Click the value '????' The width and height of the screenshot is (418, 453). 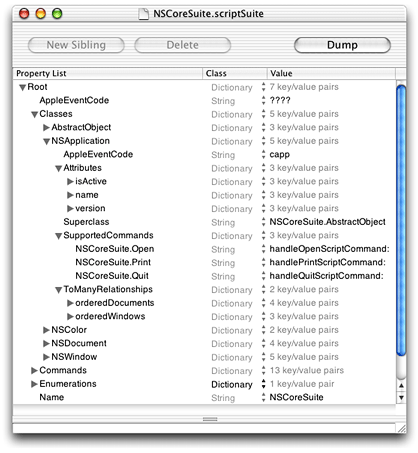[280, 100]
